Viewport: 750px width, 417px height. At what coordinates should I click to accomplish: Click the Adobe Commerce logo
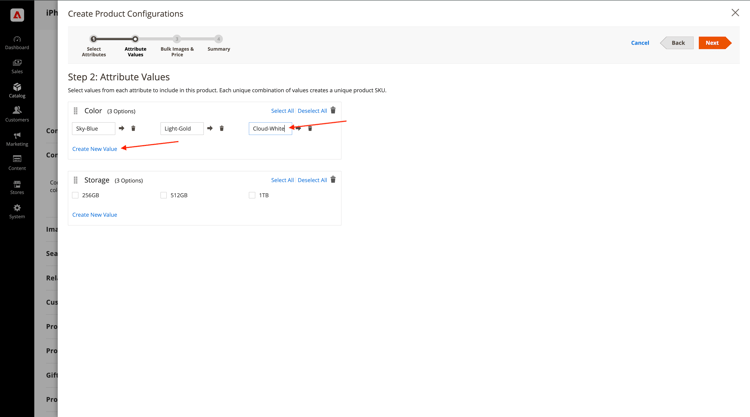click(17, 15)
